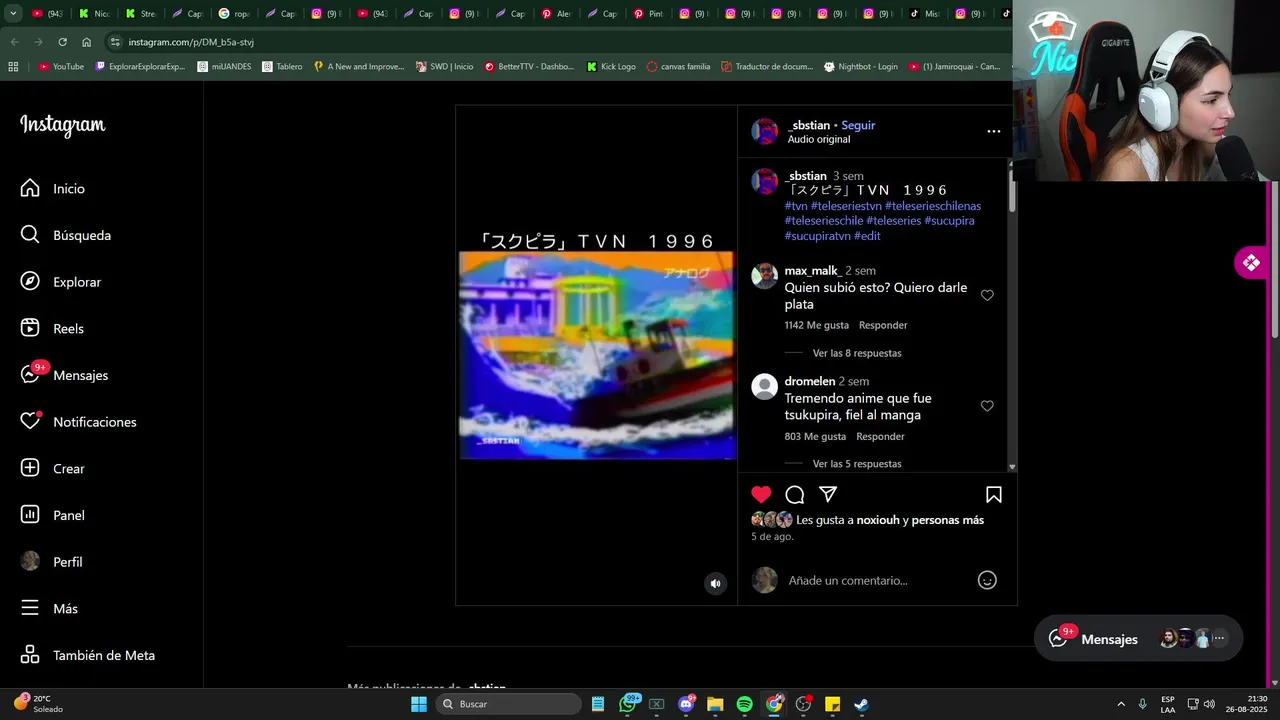The width and height of the screenshot is (1280, 720).
Task: Open noxiouh profile from likes
Action: pyautogui.click(x=878, y=520)
